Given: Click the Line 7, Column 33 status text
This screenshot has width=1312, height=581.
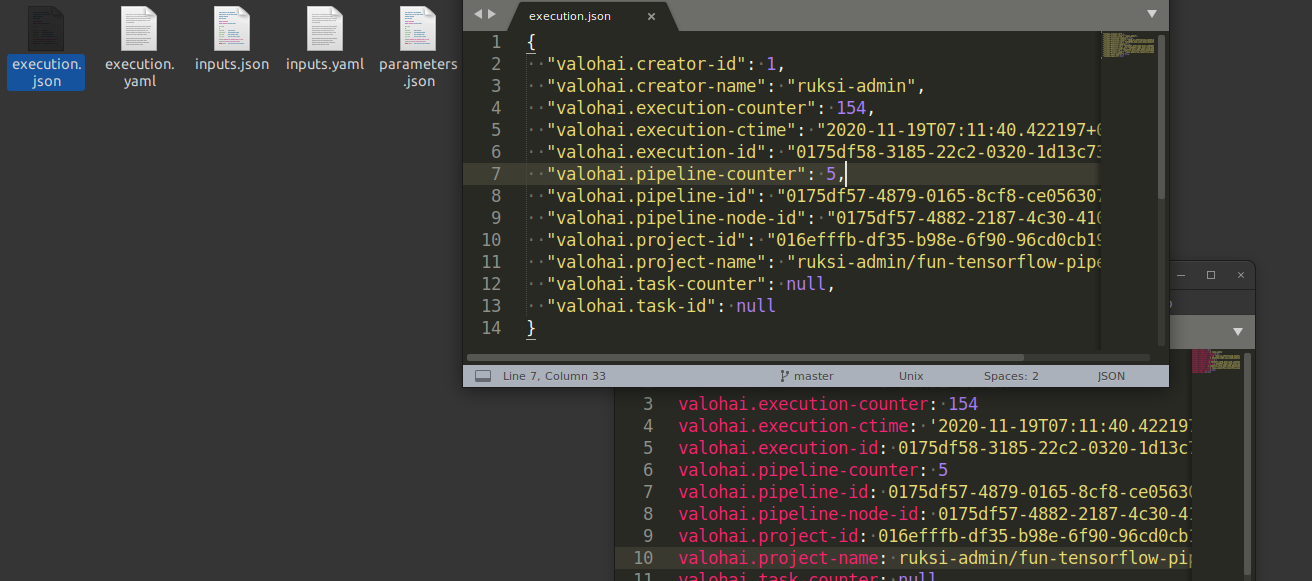Looking at the screenshot, I should click(x=554, y=376).
